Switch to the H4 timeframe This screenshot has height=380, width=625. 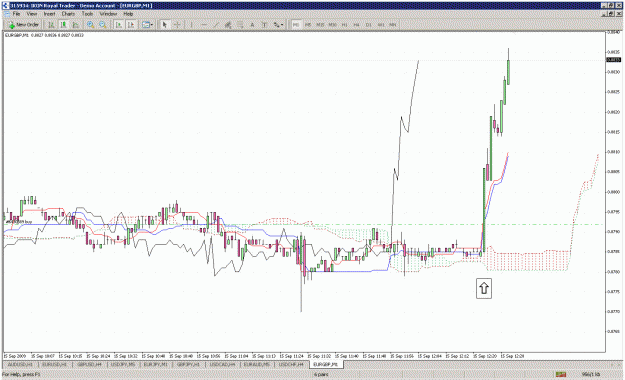(356, 25)
